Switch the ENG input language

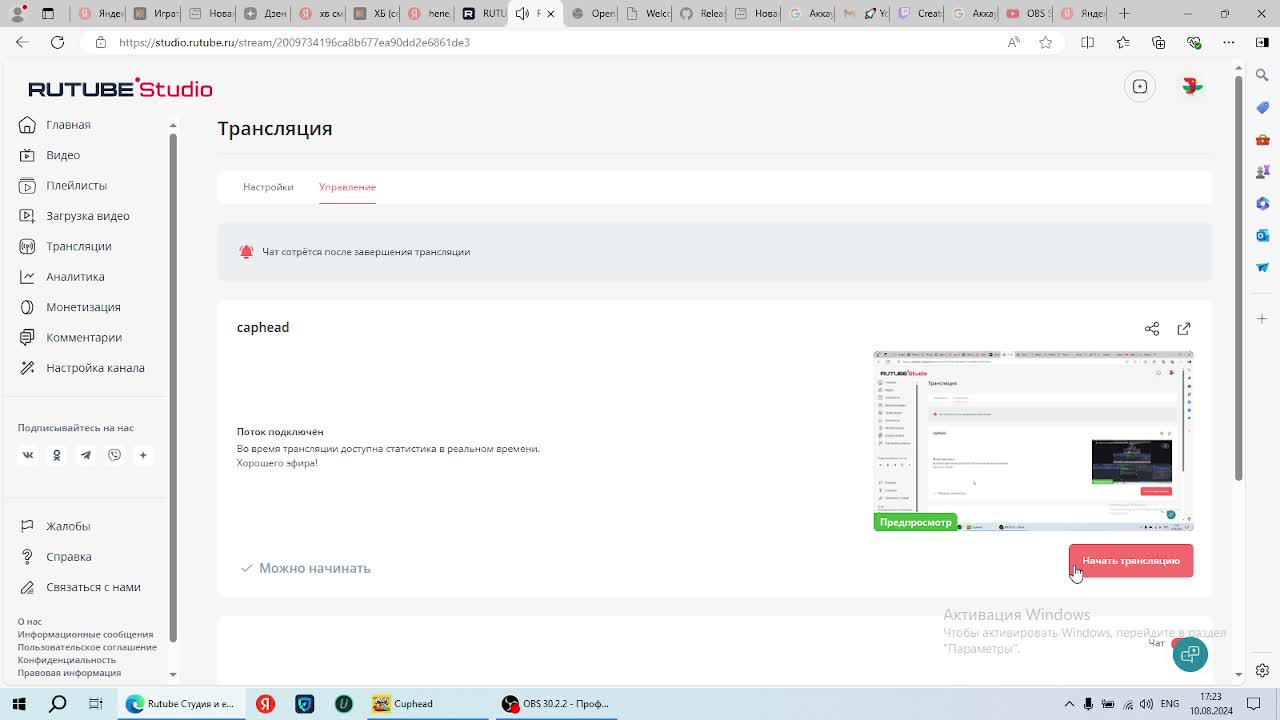coord(1169,704)
